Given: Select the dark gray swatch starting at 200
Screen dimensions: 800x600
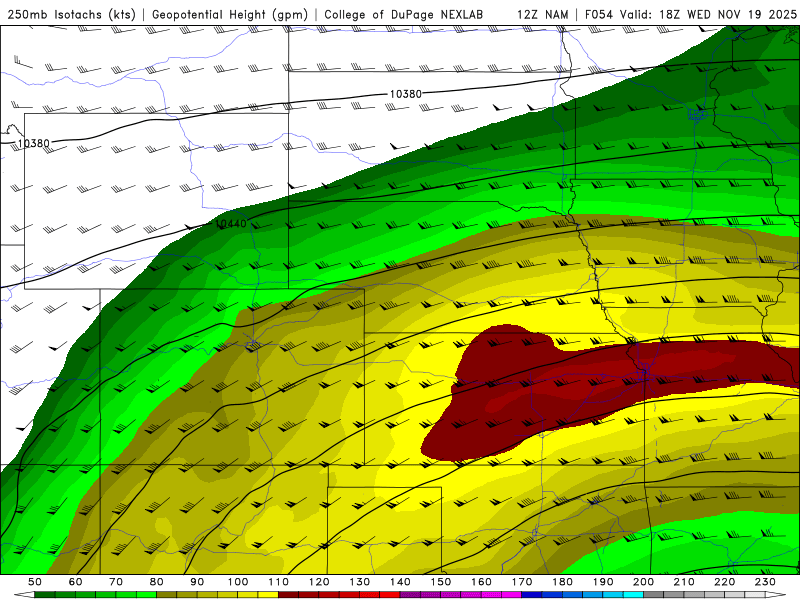Looking at the screenshot, I should click(x=654, y=595).
